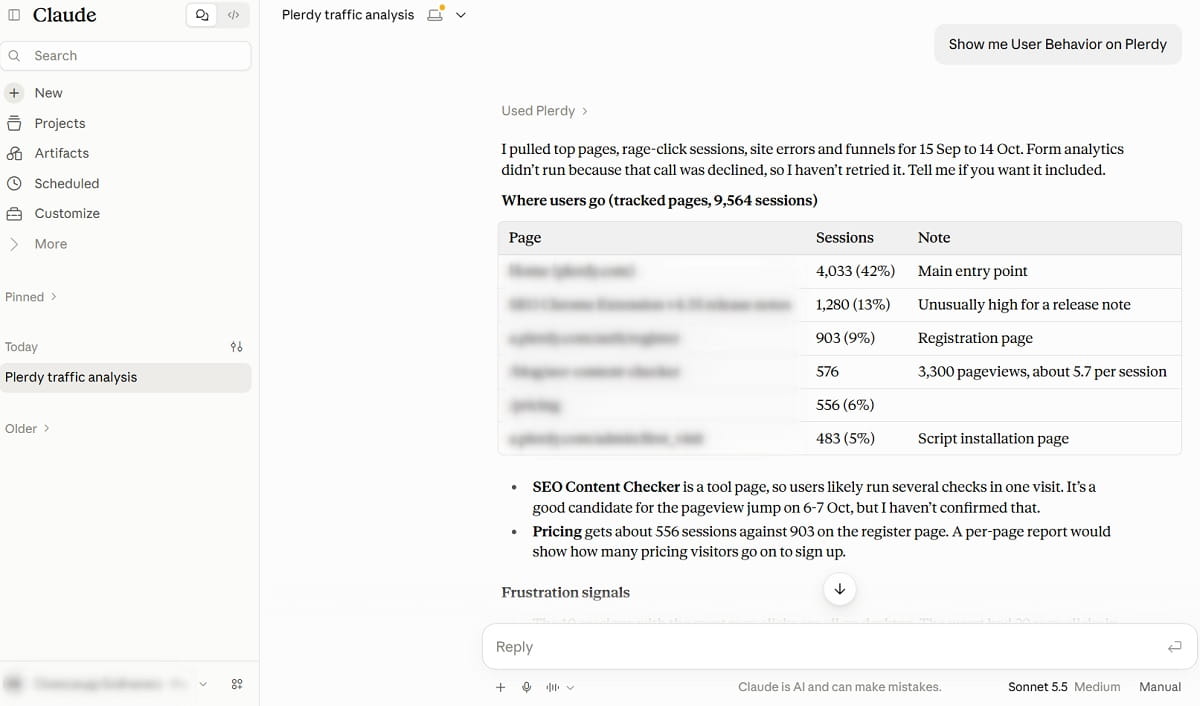Select the Sessions column header
Viewport: 1200px width, 706px height.
click(845, 237)
